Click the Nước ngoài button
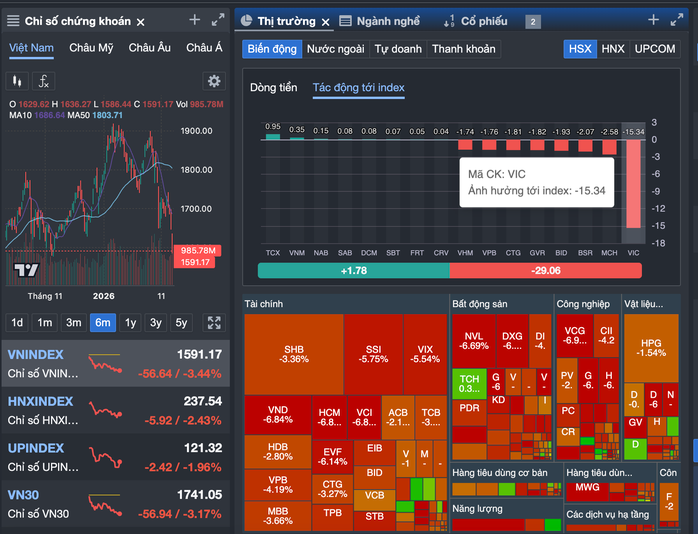 point(335,48)
